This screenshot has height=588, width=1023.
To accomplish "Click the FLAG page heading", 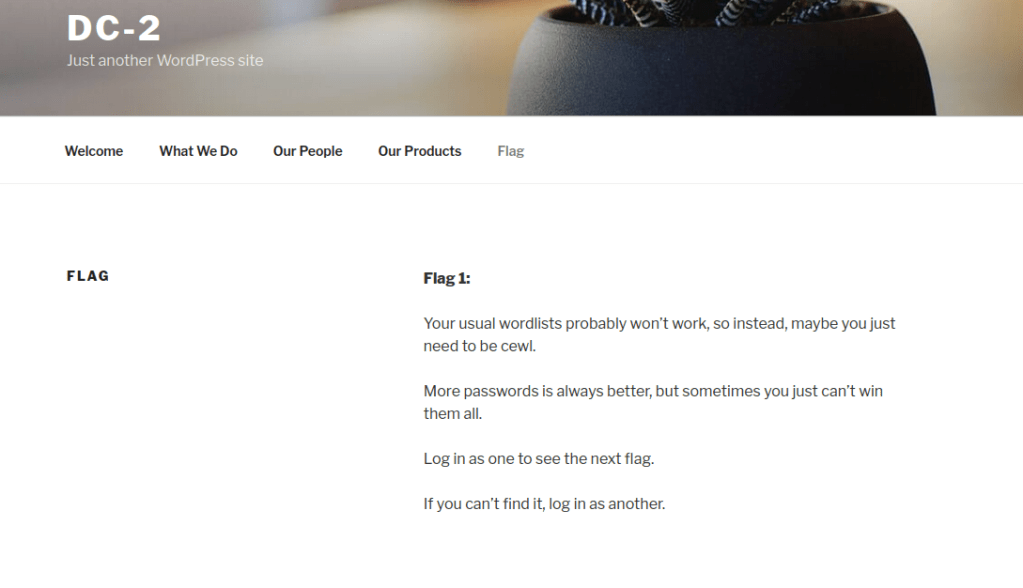I will pyautogui.click(x=88, y=276).
